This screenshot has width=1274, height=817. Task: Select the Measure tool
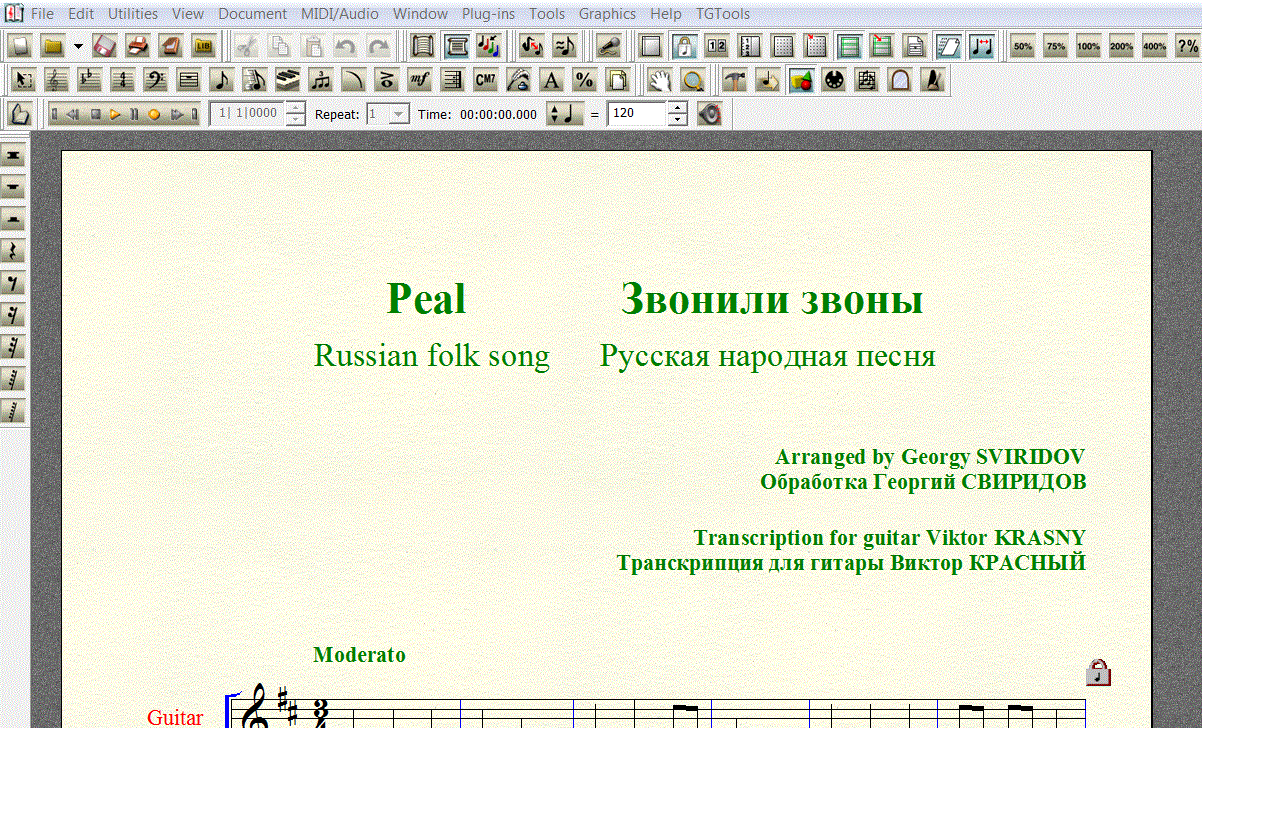[189, 80]
